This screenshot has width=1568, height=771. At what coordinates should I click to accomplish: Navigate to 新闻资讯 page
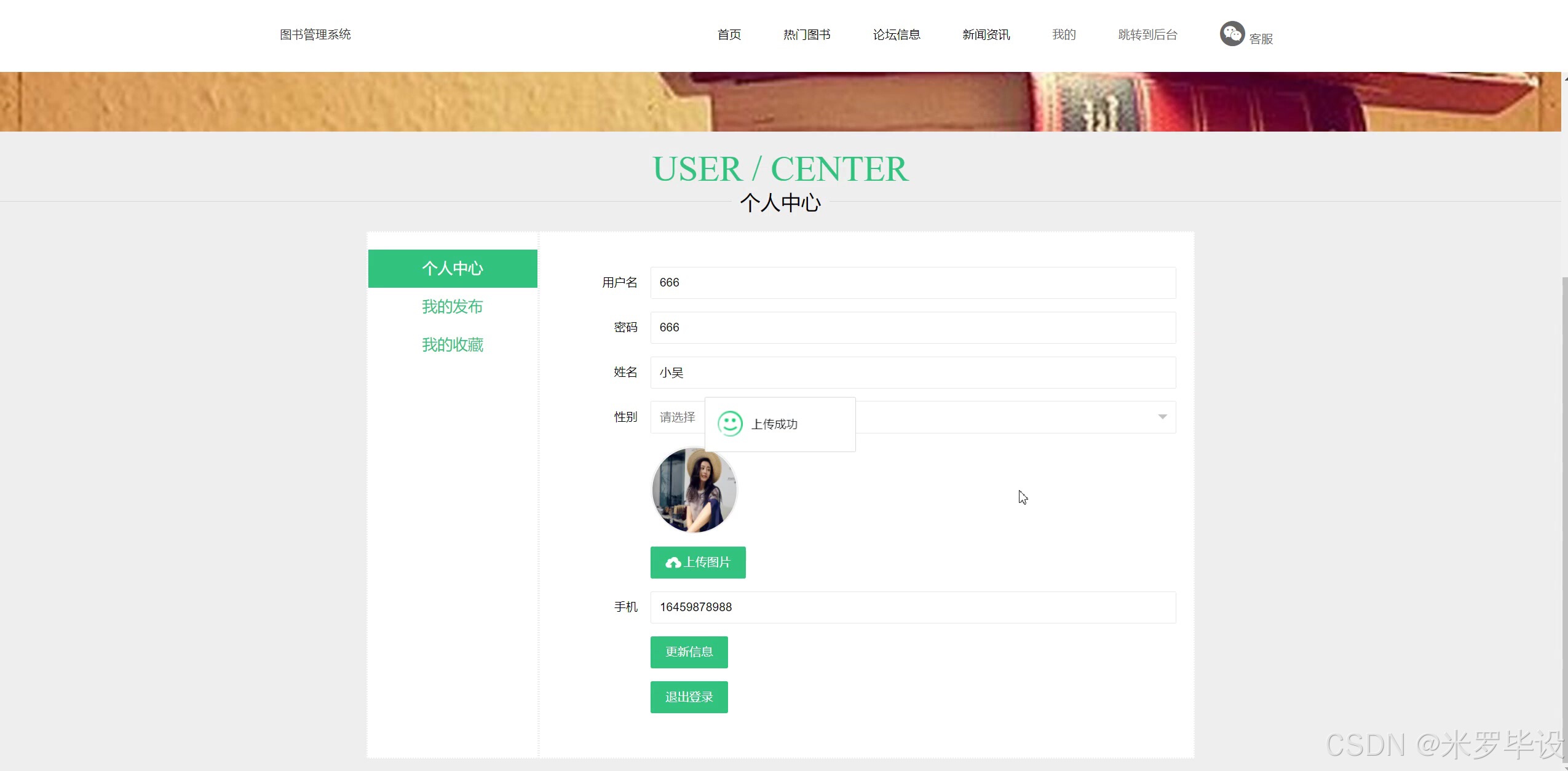click(x=986, y=34)
